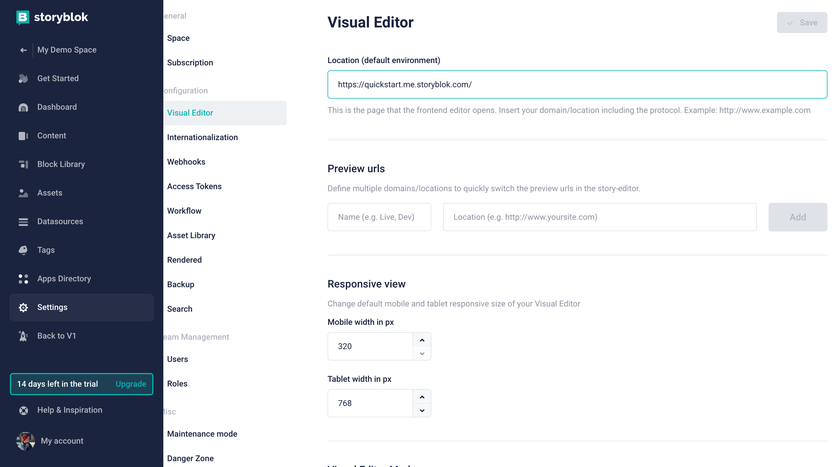
Task: Open Get Started rocket icon
Action: coord(23,79)
